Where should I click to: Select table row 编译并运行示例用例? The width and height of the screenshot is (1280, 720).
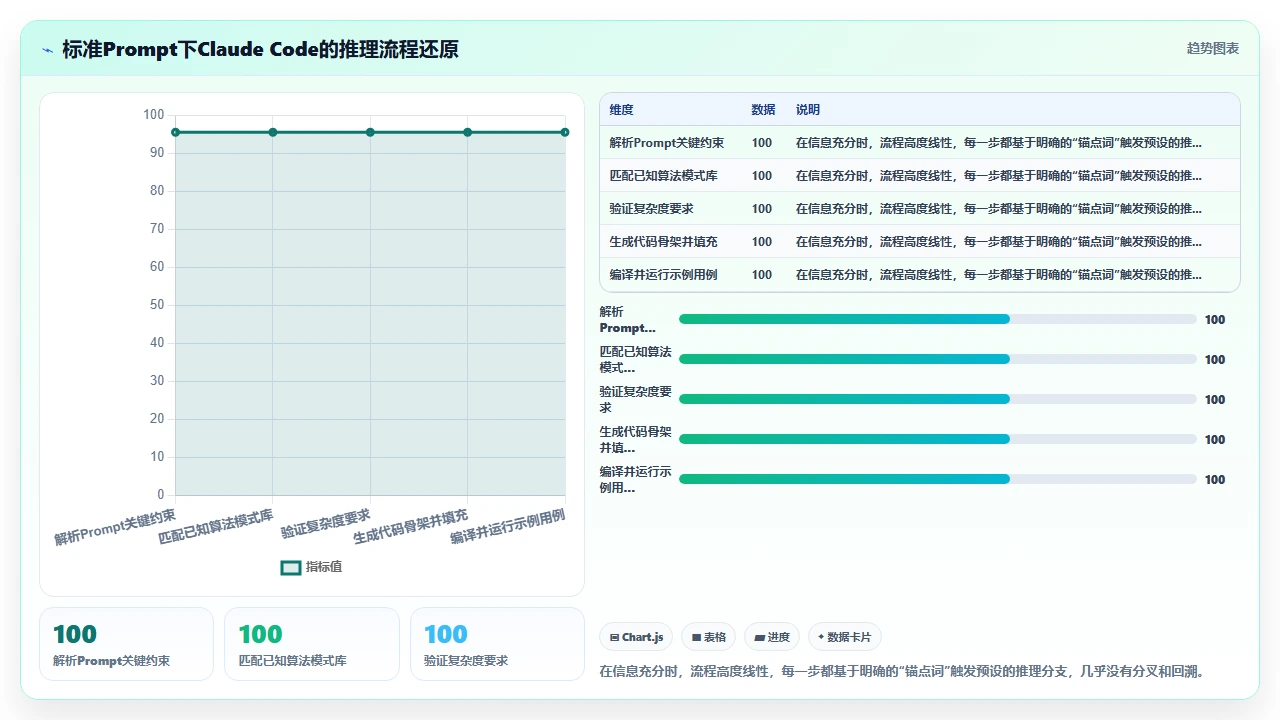click(x=920, y=275)
